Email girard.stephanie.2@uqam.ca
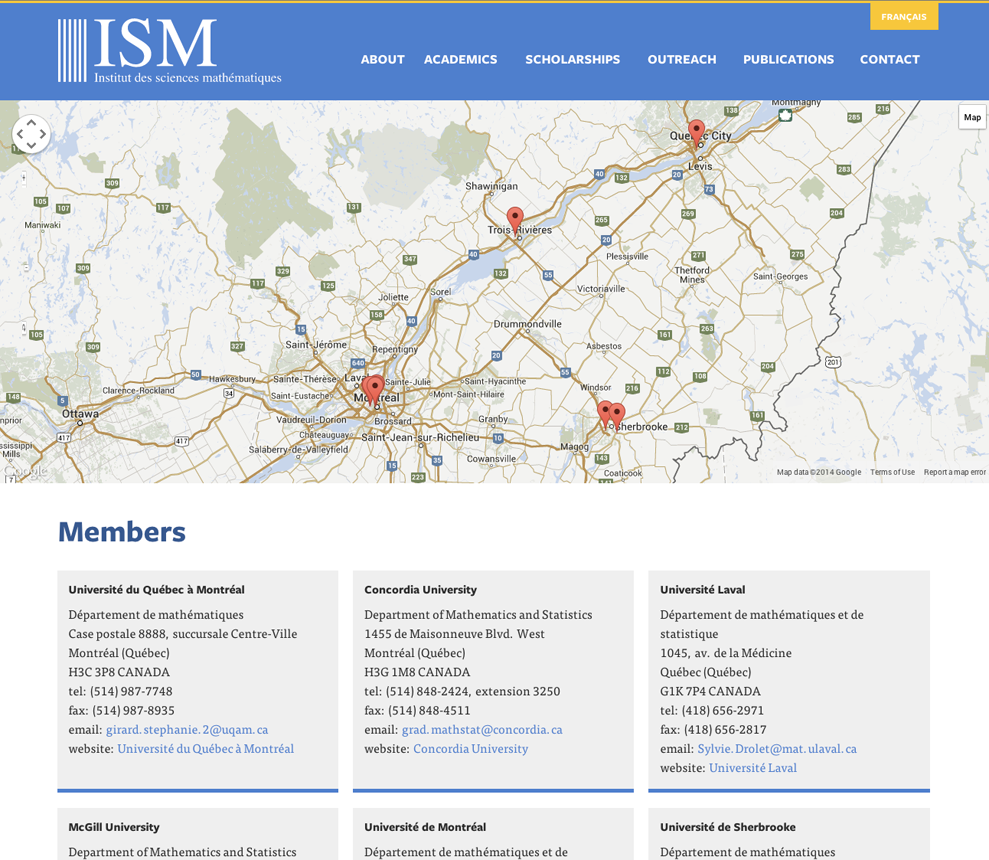Viewport: 989px width, 860px height. click(187, 729)
